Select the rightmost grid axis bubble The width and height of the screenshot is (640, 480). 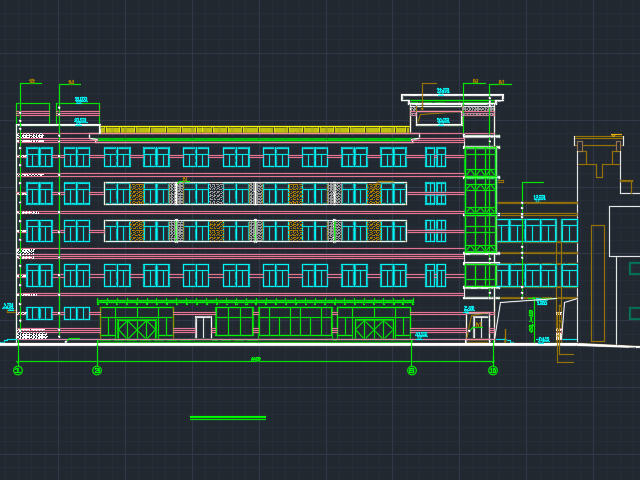(x=492, y=370)
